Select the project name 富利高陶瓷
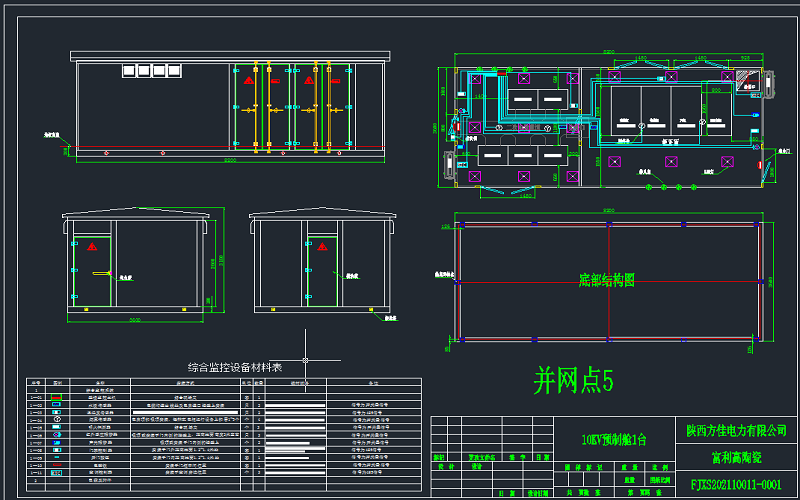Viewport: 800px width, 500px height. (736, 458)
